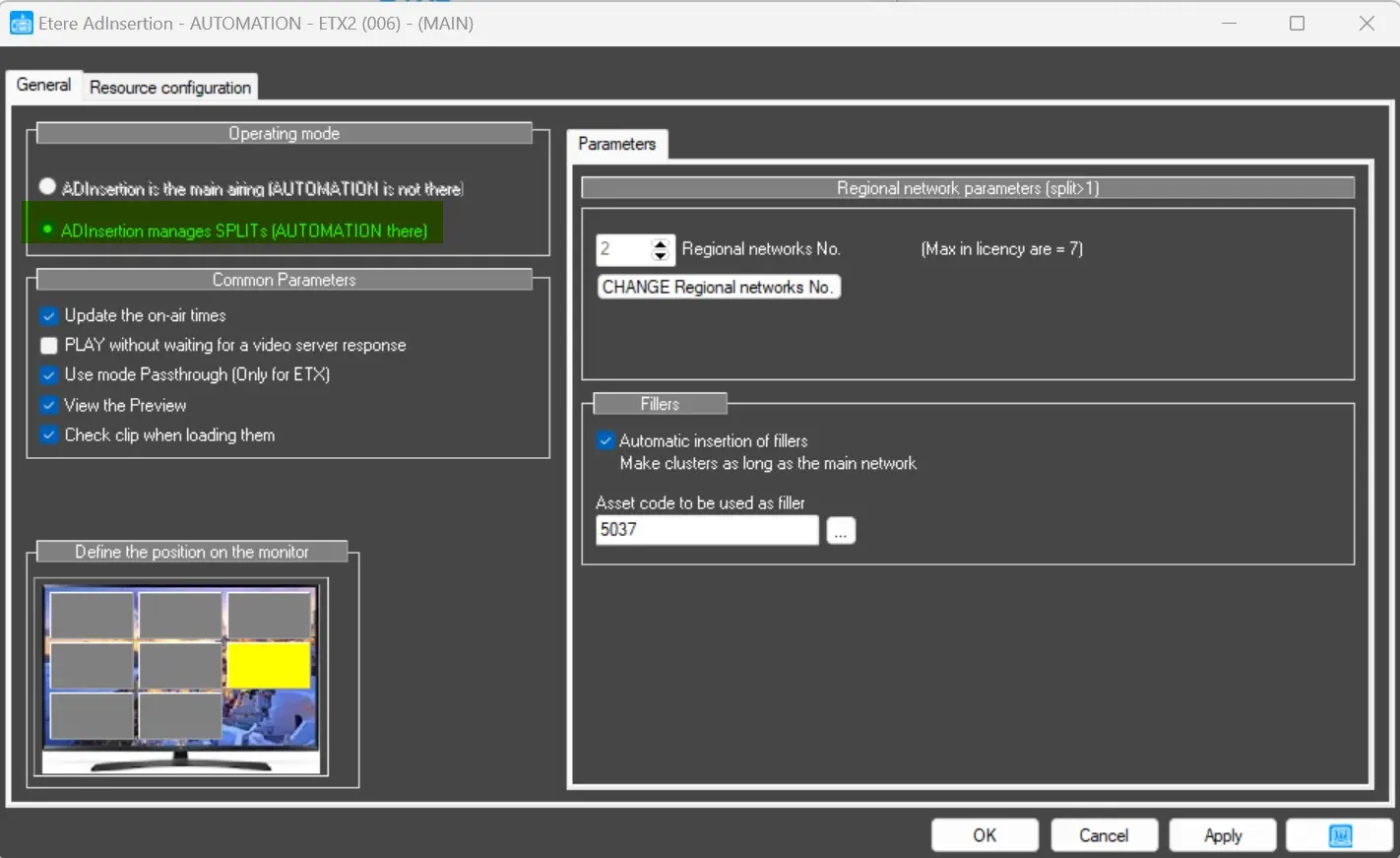
Task: Disable 'Automatic insertion of fillers' checkbox
Action: [605, 441]
